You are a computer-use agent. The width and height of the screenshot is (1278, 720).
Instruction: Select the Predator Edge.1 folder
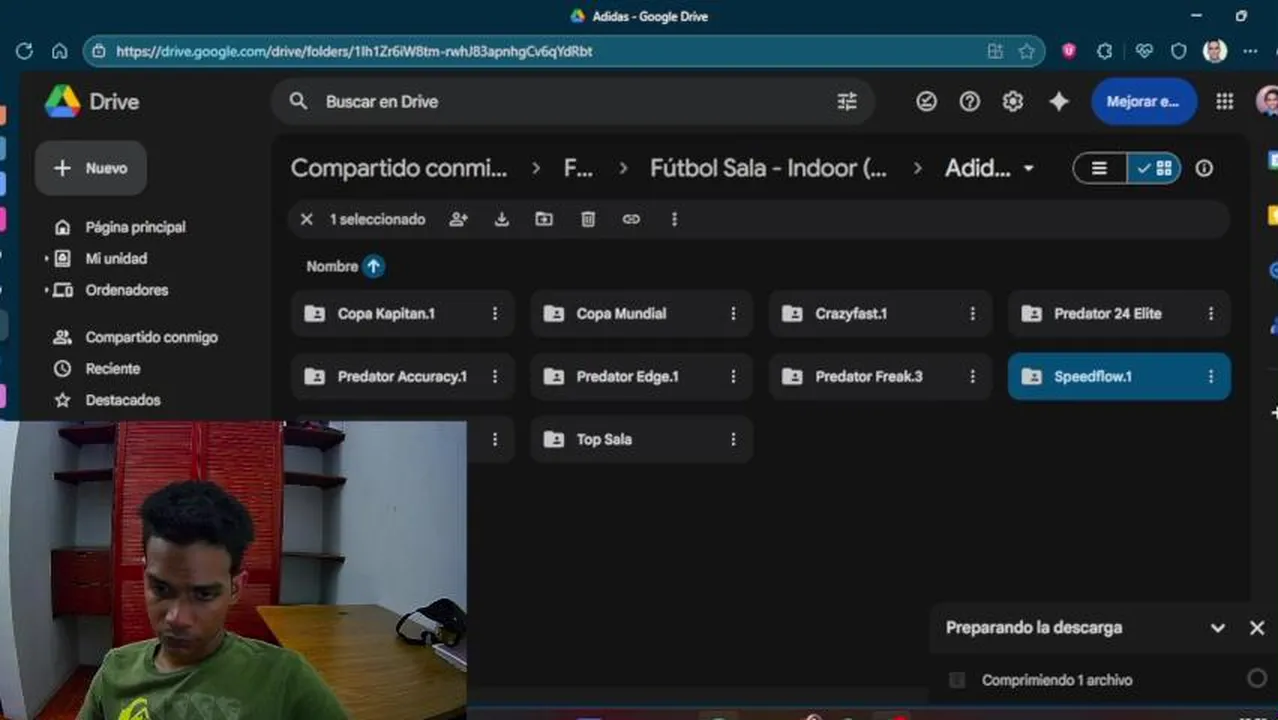(641, 376)
